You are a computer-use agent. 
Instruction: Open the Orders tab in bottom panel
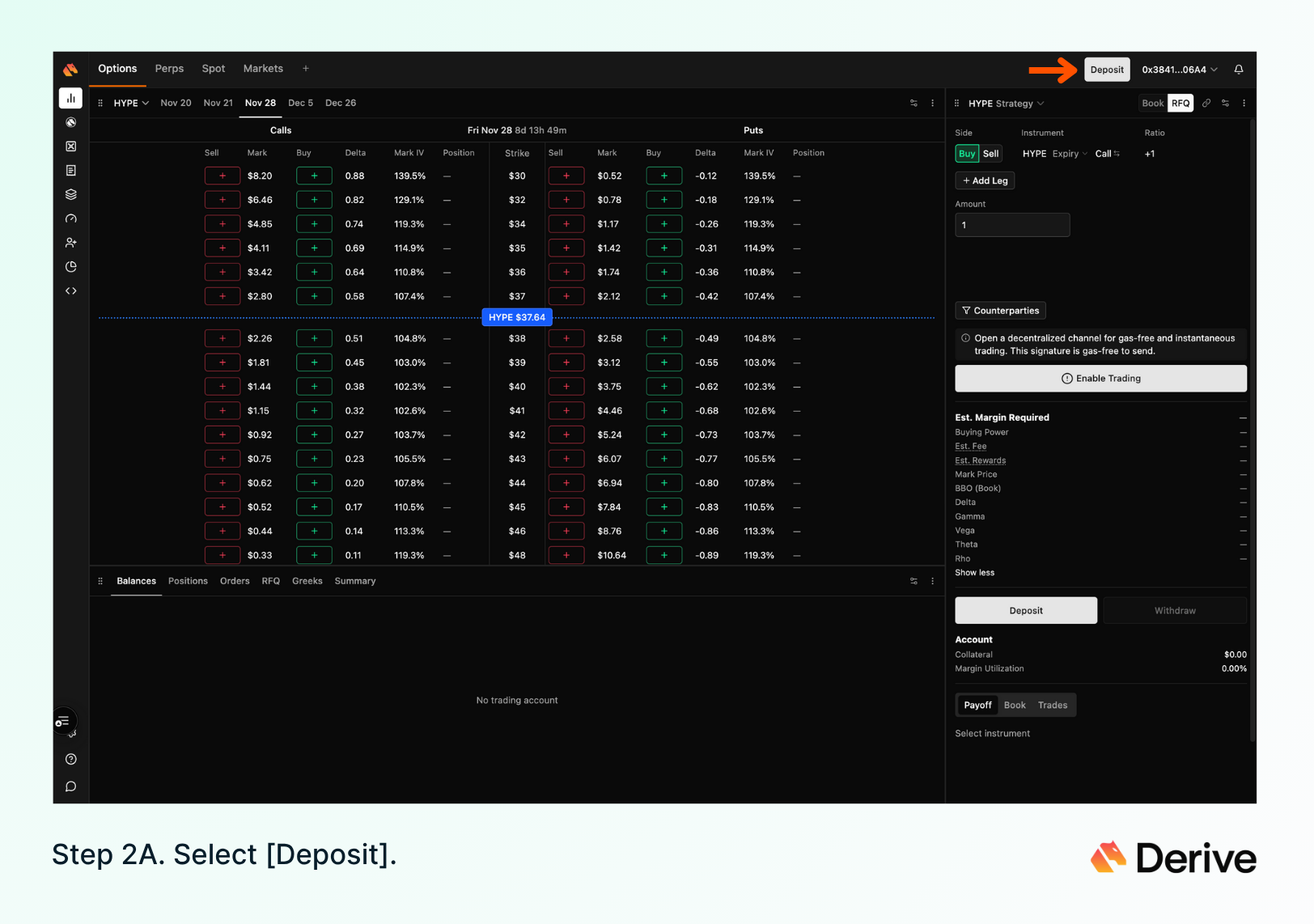coord(235,581)
